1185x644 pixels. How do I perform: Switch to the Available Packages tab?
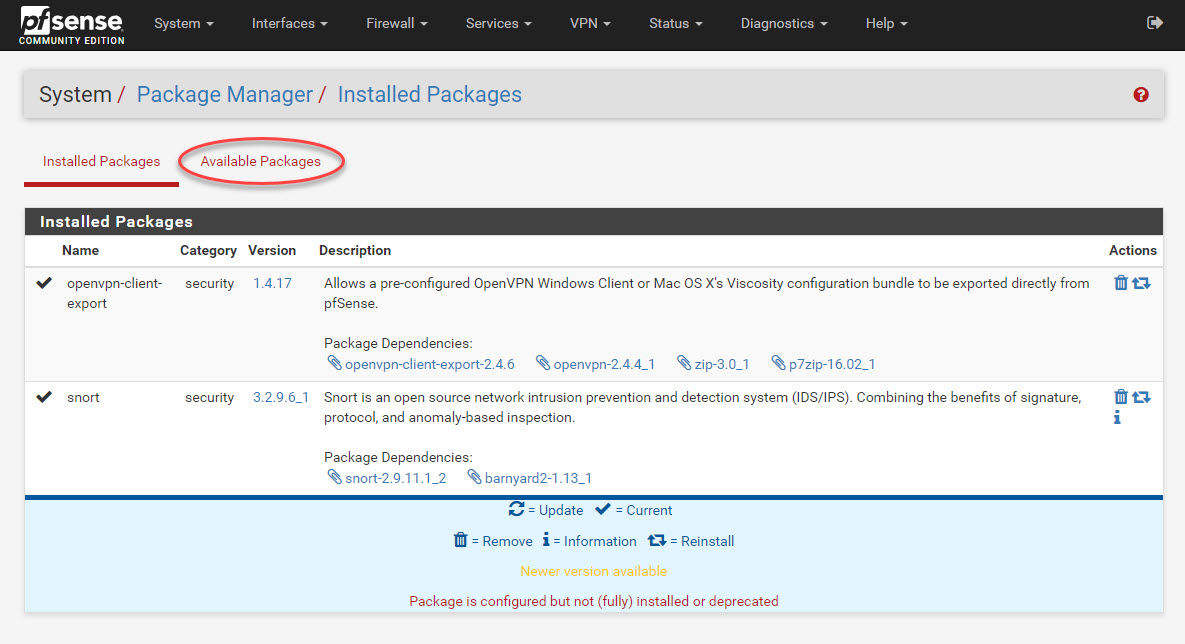(x=260, y=161)
